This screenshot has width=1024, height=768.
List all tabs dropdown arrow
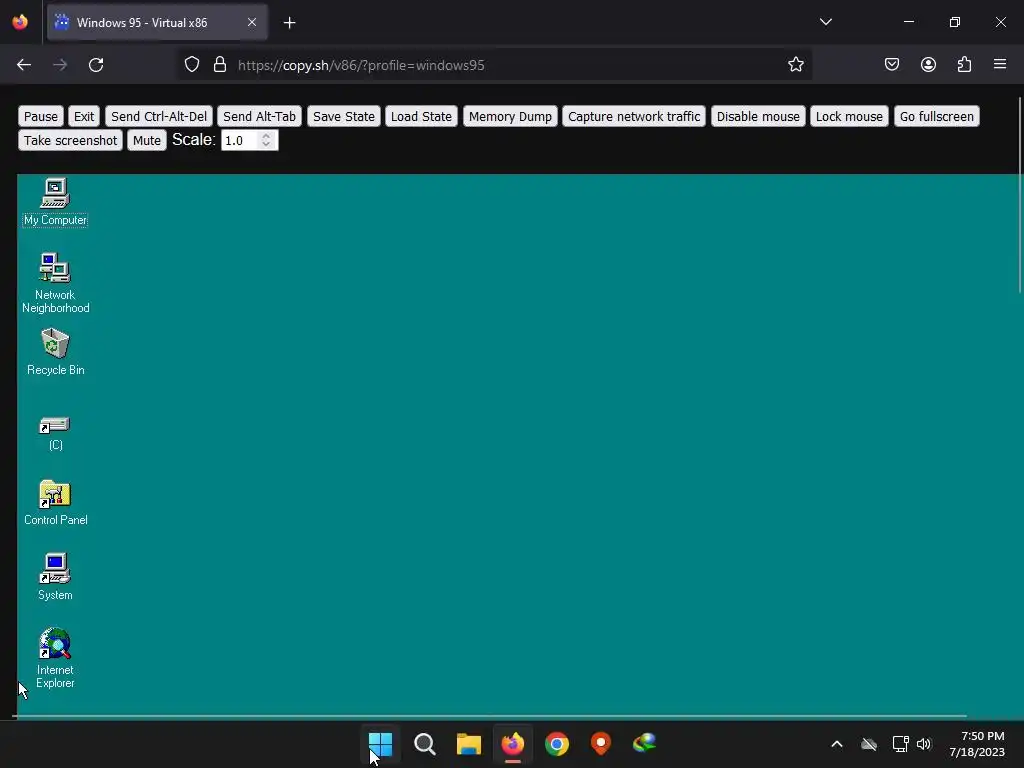(825, 22)
